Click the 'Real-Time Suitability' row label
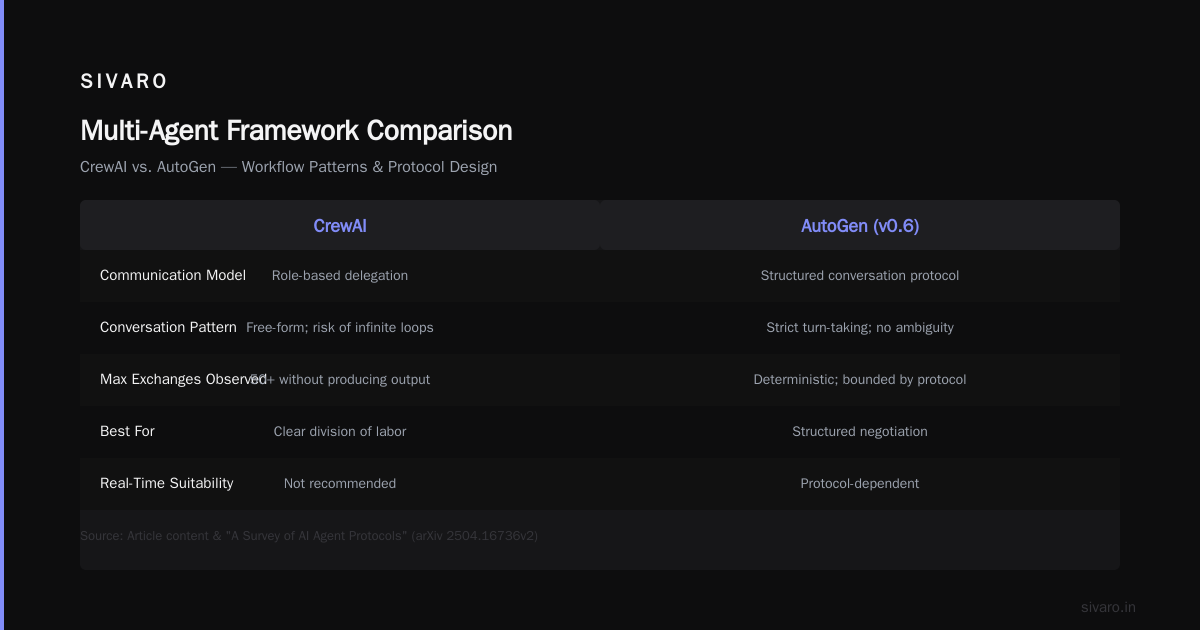Screen dimensions: 1200x630 [167, 483]
